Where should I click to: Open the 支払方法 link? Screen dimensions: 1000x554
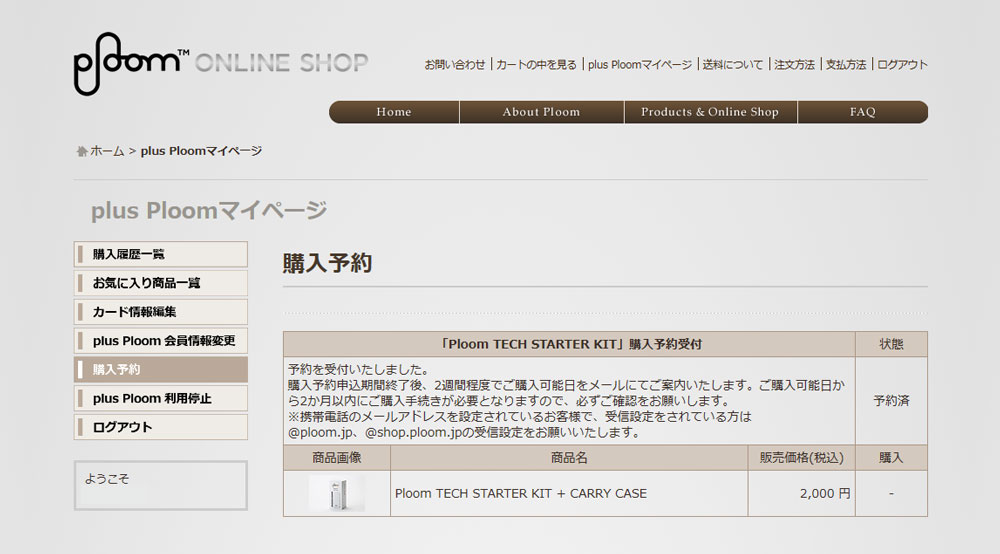click(x=846, y=64)
